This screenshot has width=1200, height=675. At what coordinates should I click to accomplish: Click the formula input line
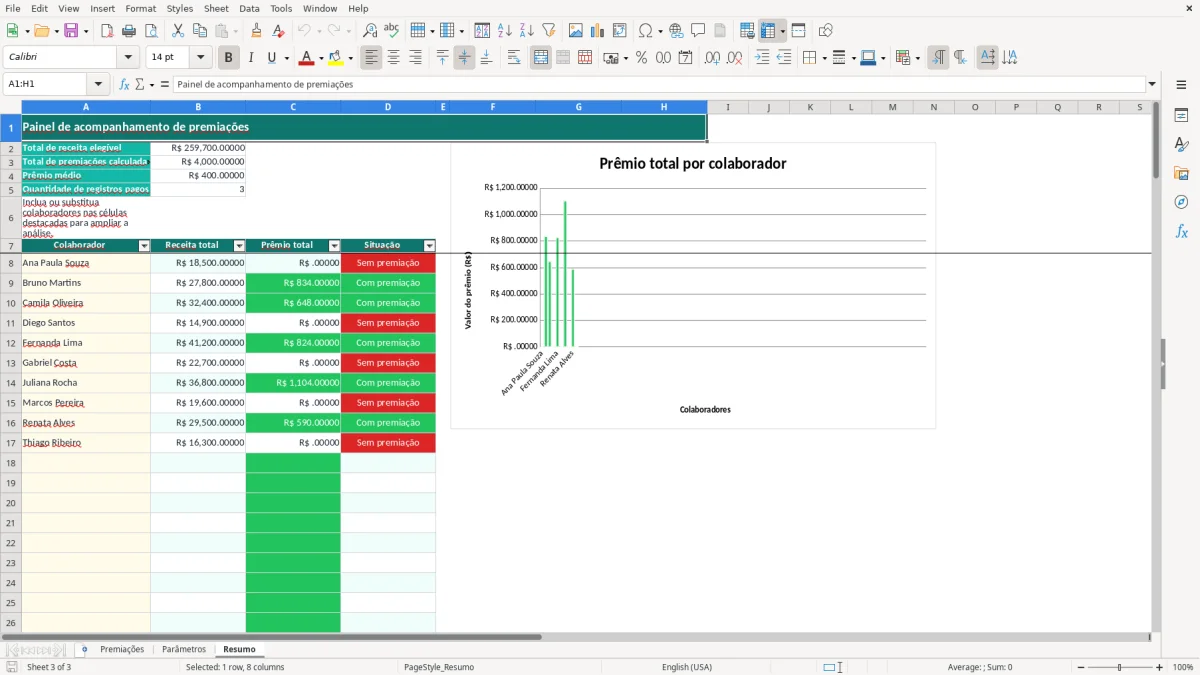coord(659,84)
